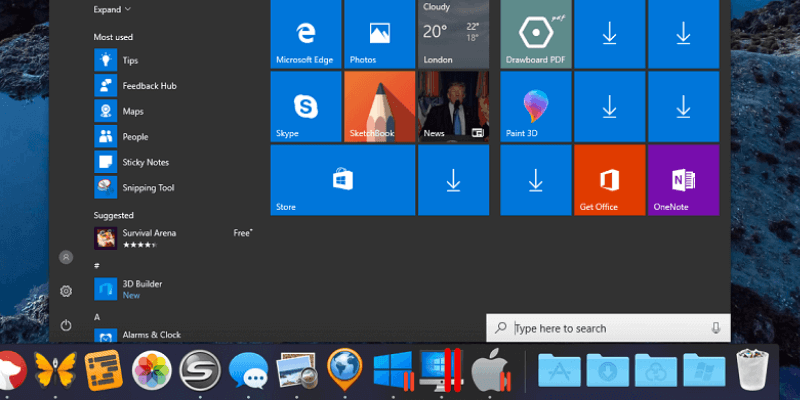Viewport: 800px width, 400px height.
Task: Open the Store tile
Action: (x=343, y=180)
